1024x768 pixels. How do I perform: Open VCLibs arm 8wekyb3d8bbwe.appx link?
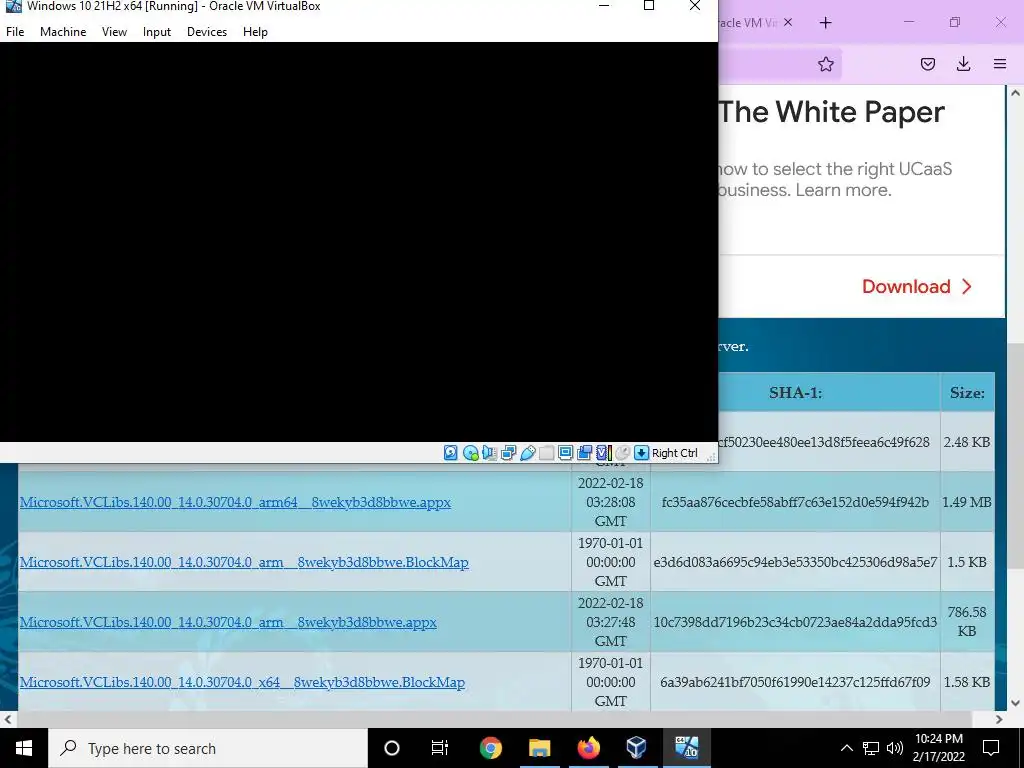point(228,622)
